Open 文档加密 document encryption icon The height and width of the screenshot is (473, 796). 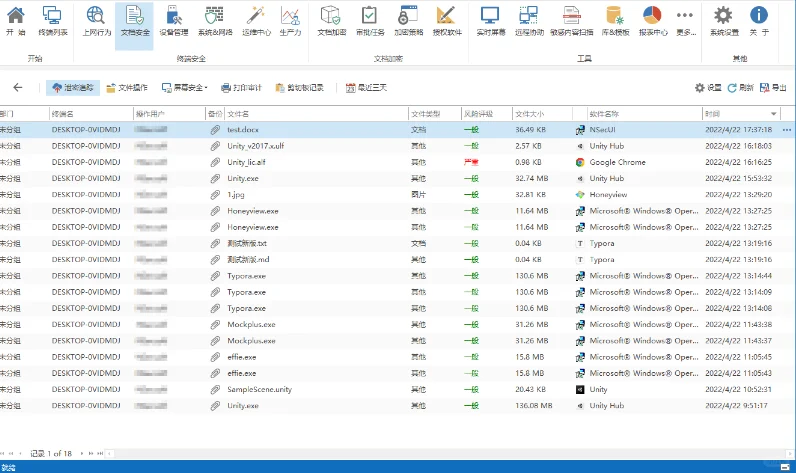coord(331,21)
